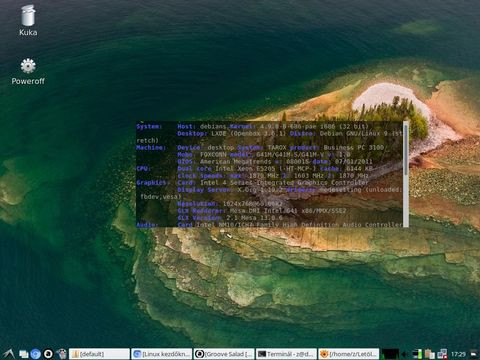Open the volume control speaker icon
The image size is (480, 360).
(x=405, y=354)
